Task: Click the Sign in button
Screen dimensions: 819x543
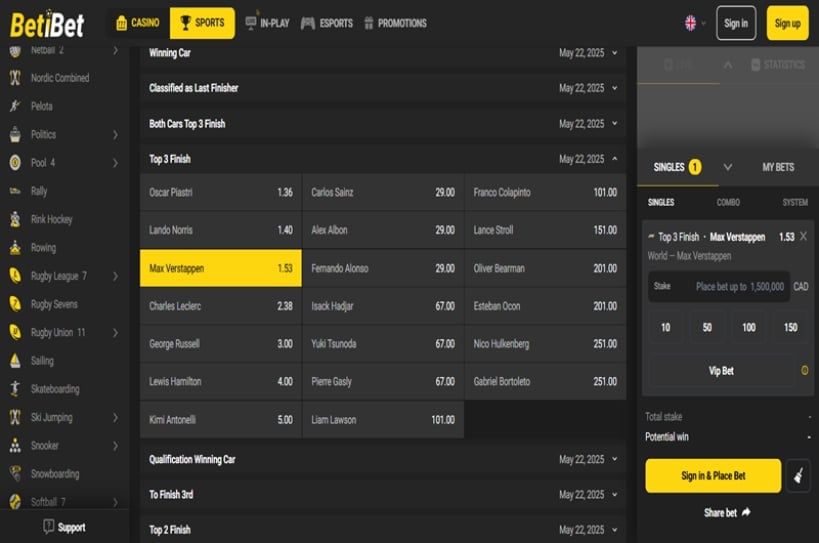Action: 736,23
